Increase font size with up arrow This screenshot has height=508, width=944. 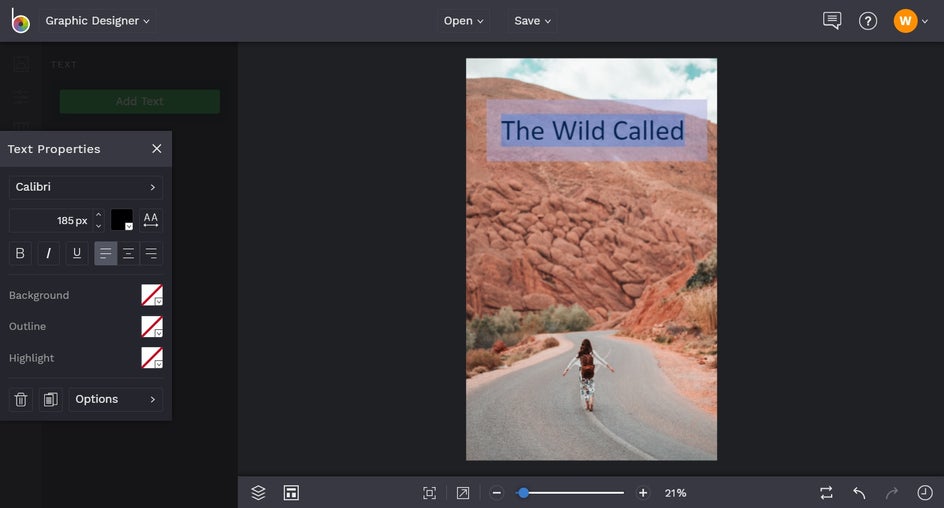point(99,214)
